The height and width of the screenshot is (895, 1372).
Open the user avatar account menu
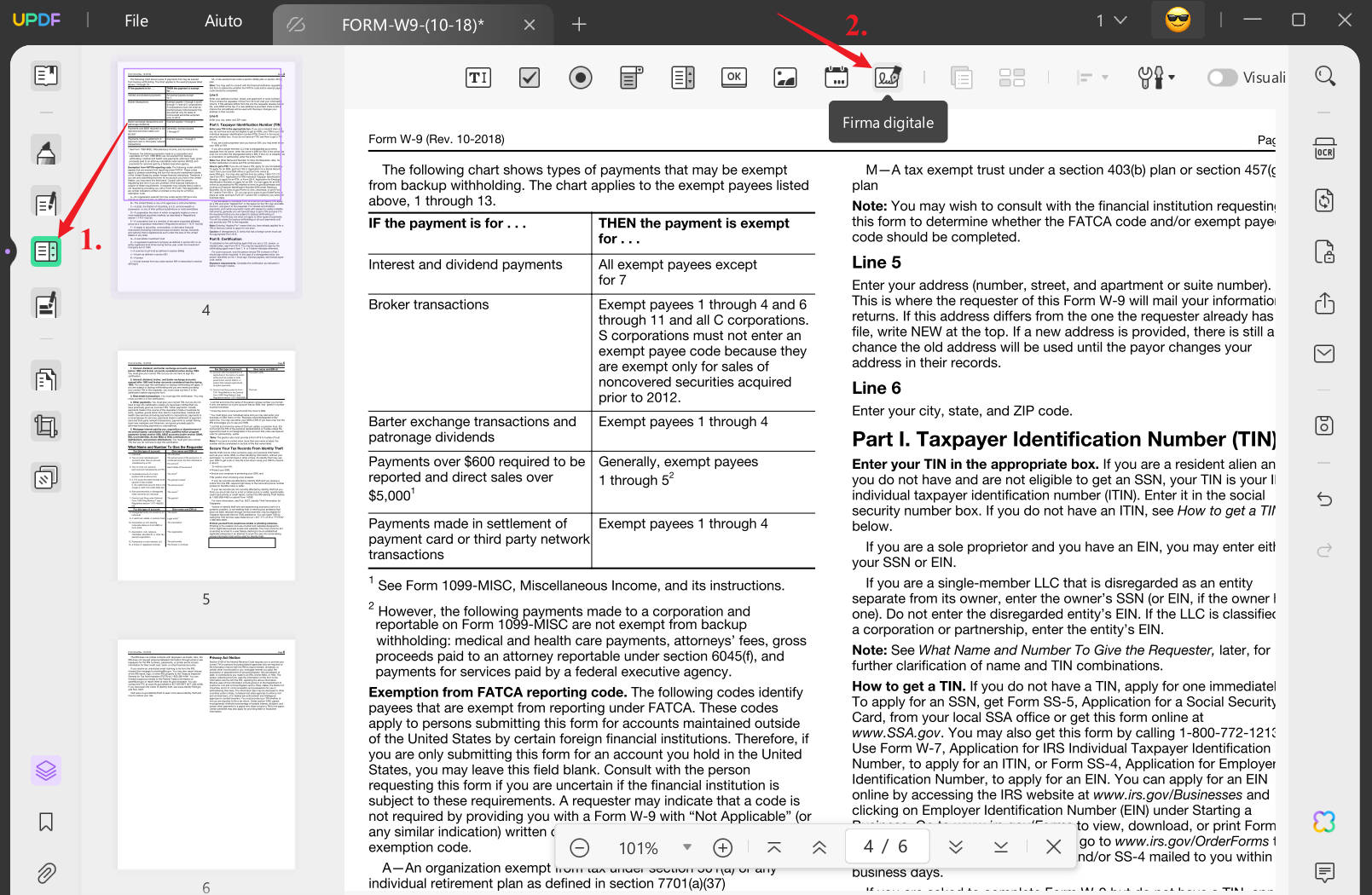point(1178,20)
